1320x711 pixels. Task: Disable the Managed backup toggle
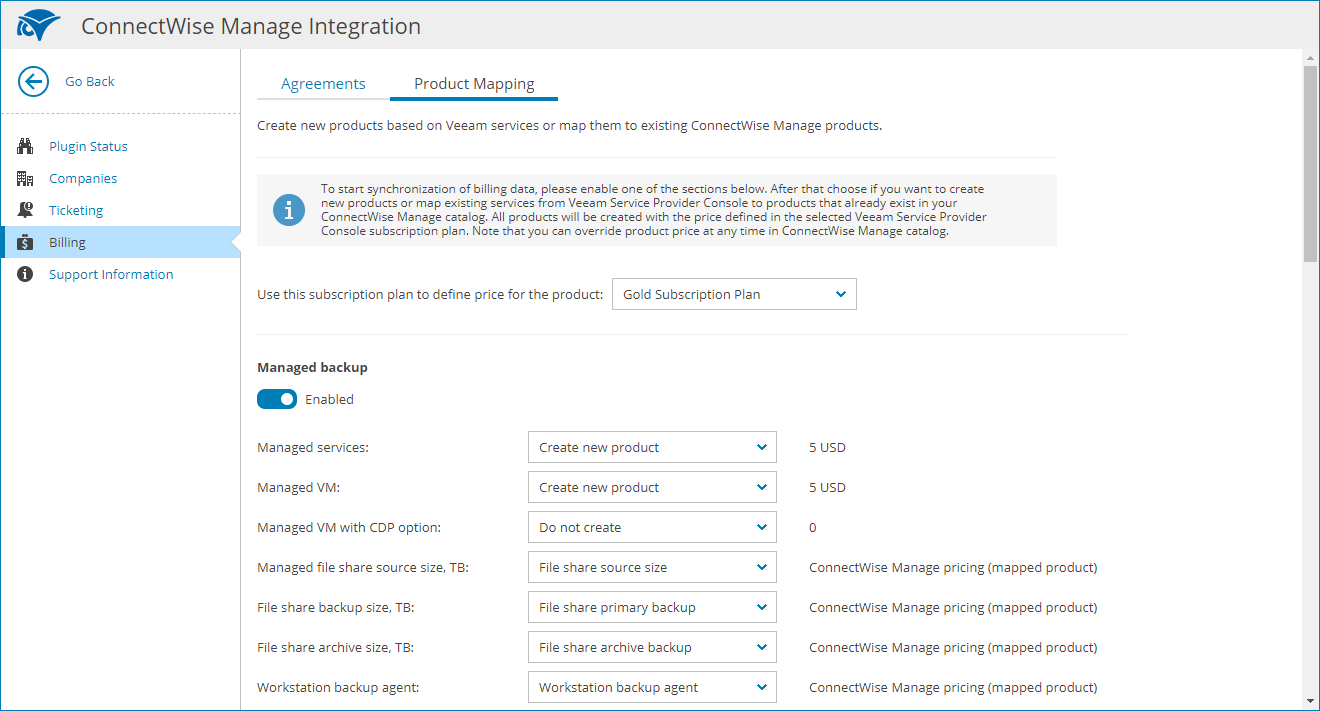pos(277,399)
